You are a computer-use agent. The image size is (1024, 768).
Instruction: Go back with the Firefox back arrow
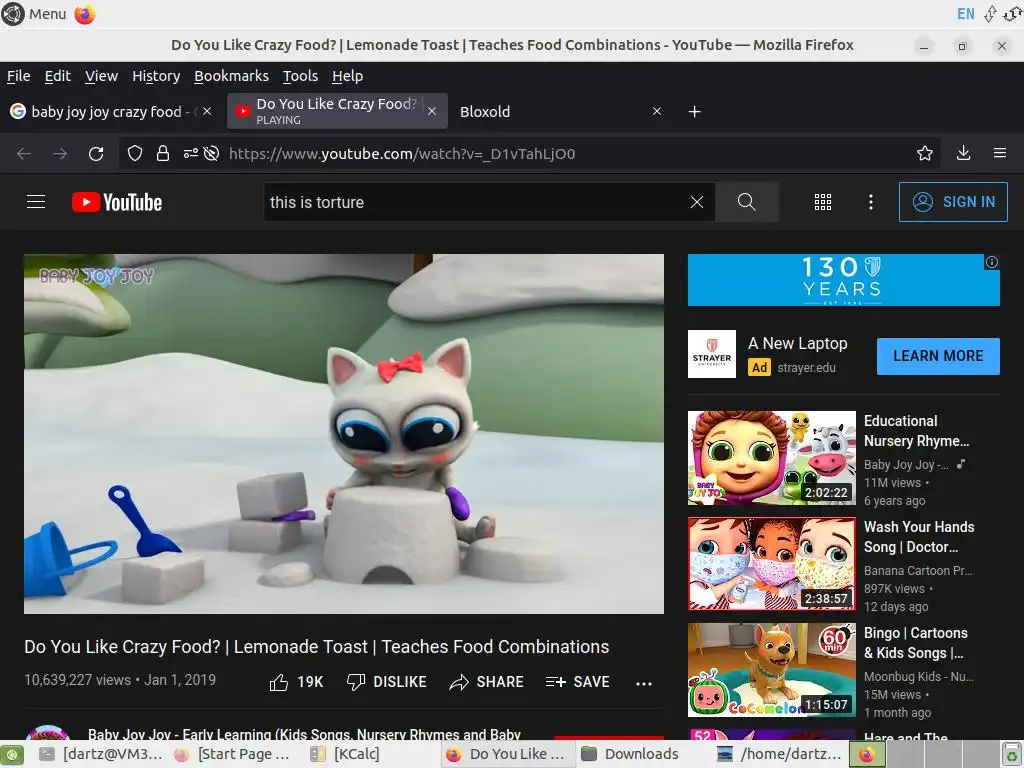tap(24, 153)
